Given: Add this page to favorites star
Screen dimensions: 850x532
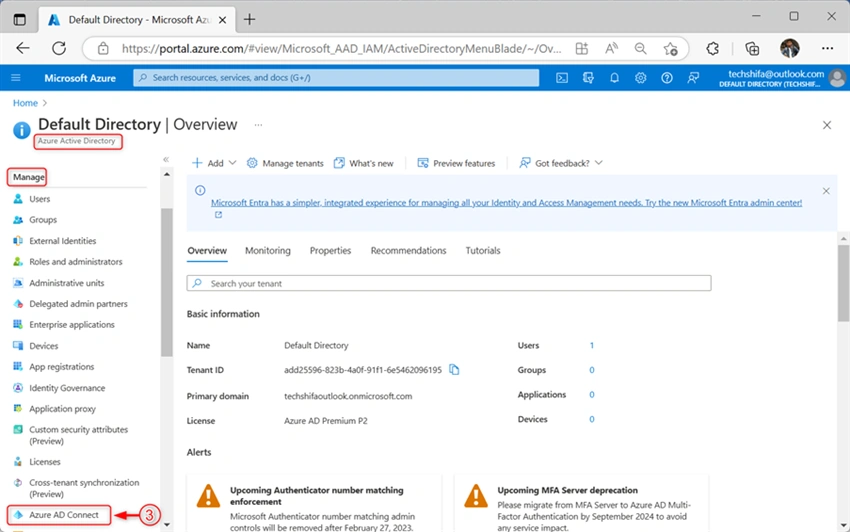Looking at the screenshot, I should coord(671,49).
